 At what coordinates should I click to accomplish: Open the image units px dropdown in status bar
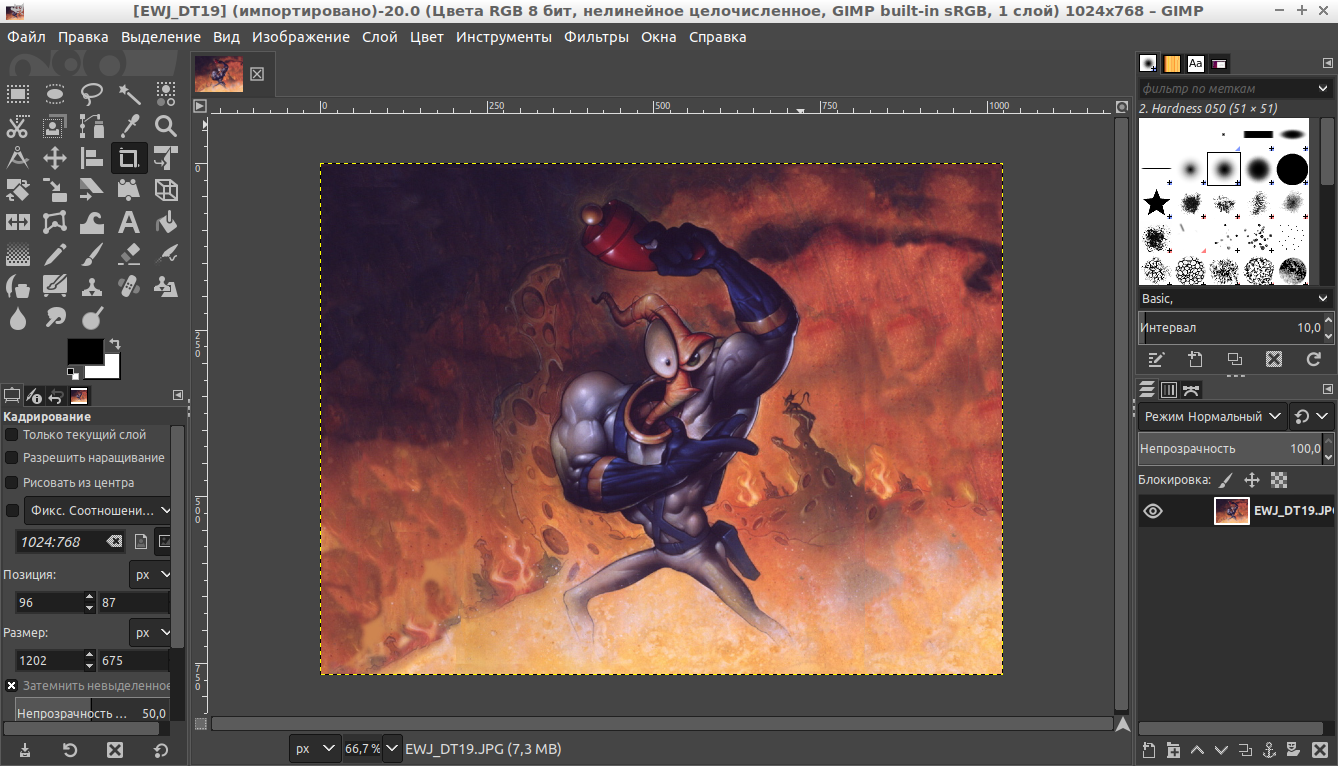click(x=314, y=748)
